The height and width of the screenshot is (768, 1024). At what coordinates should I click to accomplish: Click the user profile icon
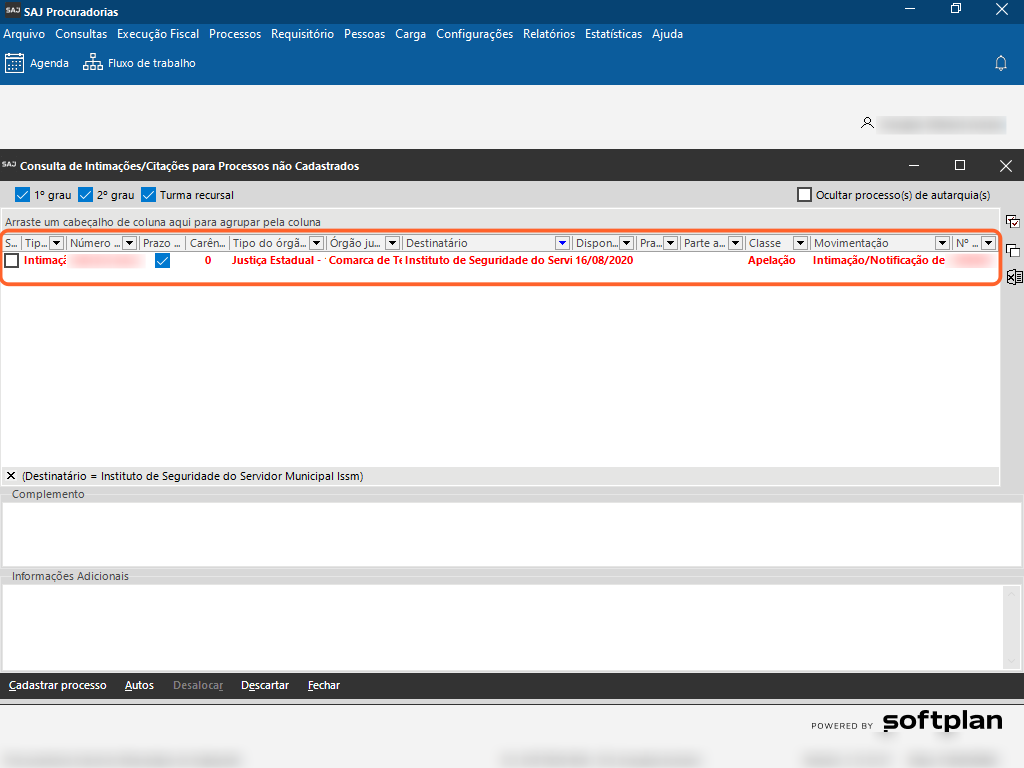(x=867, y=123)
